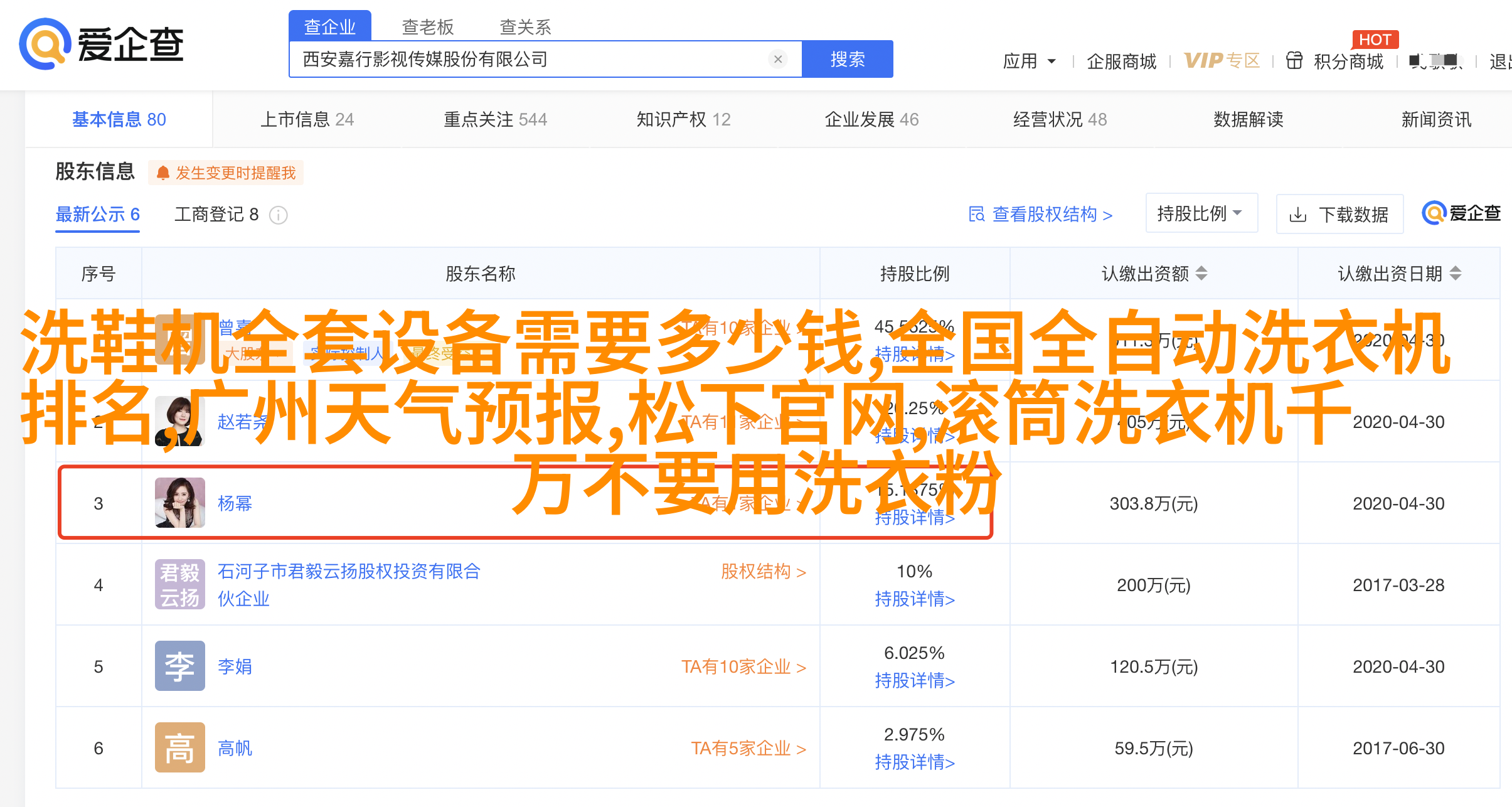
Task: Click date 2017-03-28 cell
Action: click(1398, 585)
